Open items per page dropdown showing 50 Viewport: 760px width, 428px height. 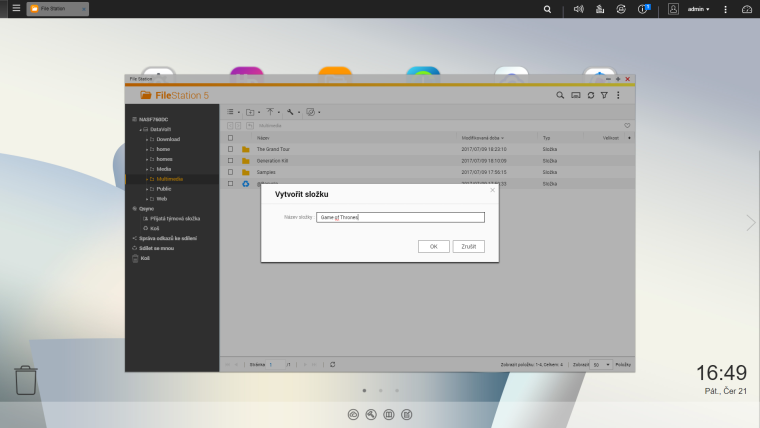point(601,365)
